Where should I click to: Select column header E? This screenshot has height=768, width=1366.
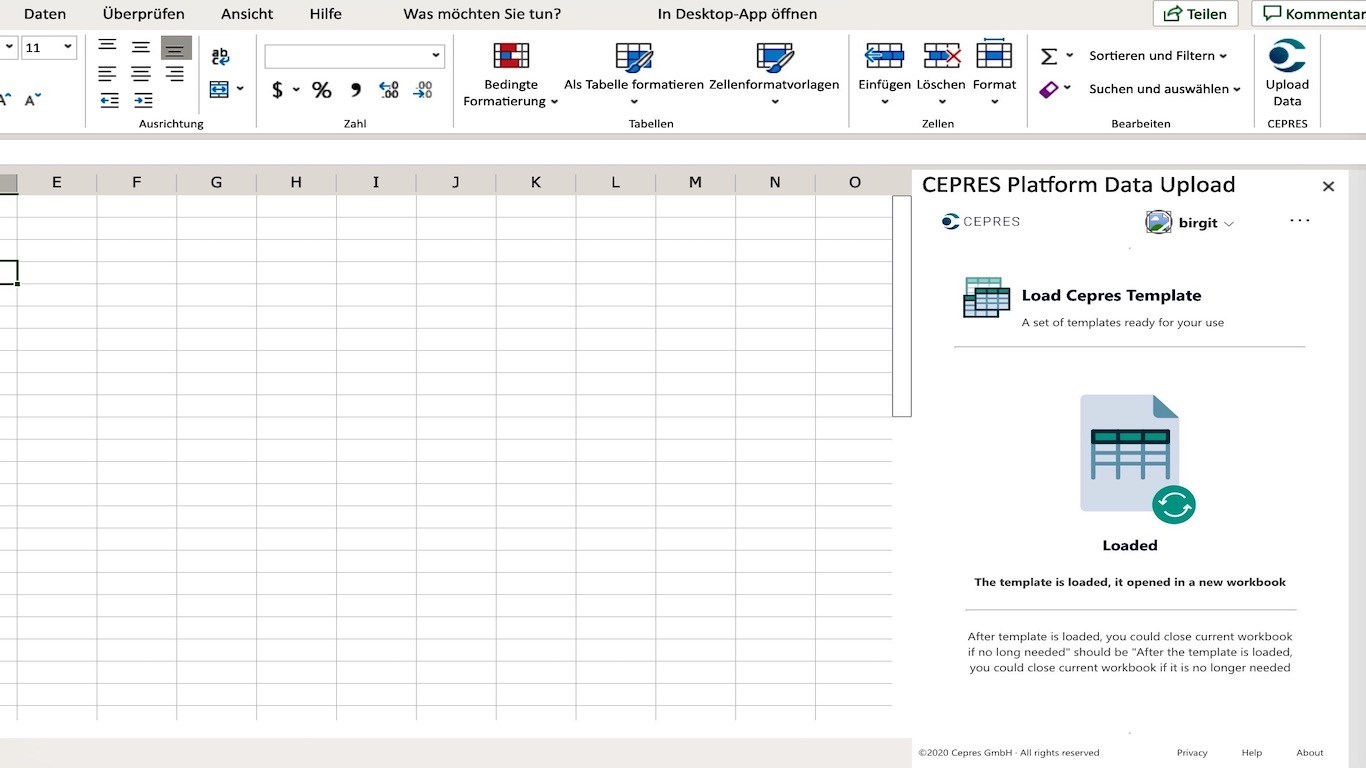57,182
